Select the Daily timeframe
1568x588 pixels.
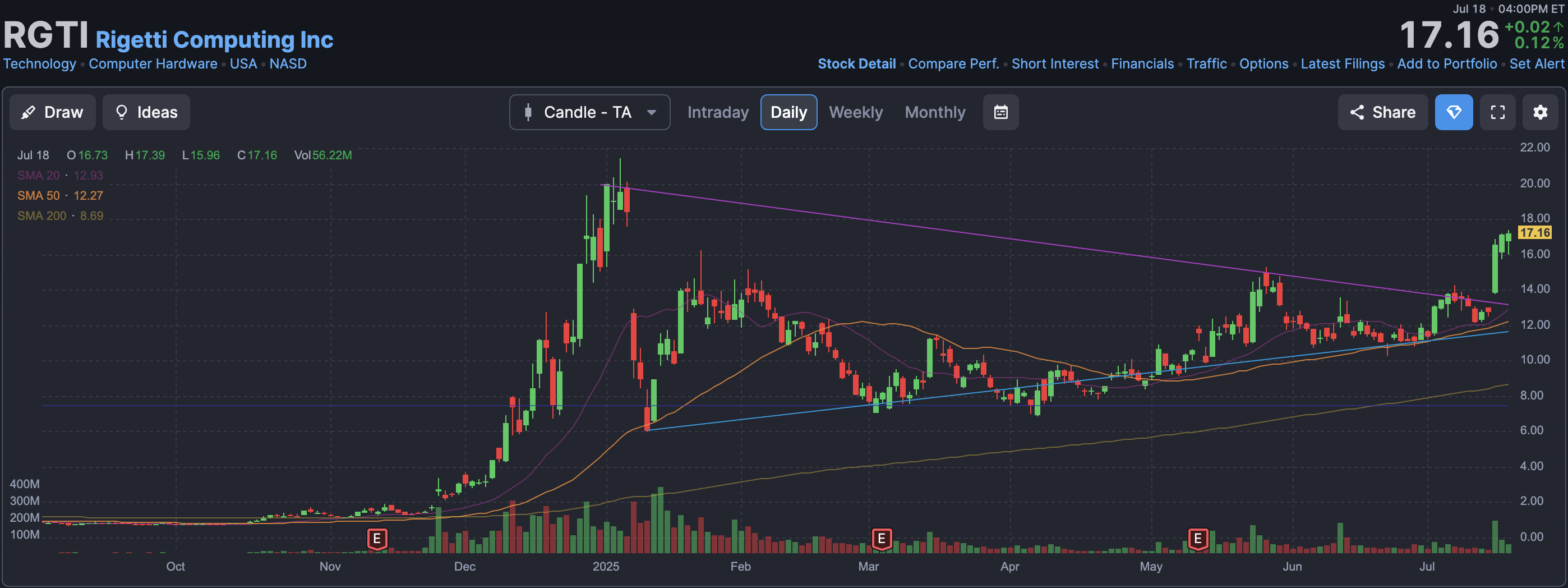coord(788,112)
